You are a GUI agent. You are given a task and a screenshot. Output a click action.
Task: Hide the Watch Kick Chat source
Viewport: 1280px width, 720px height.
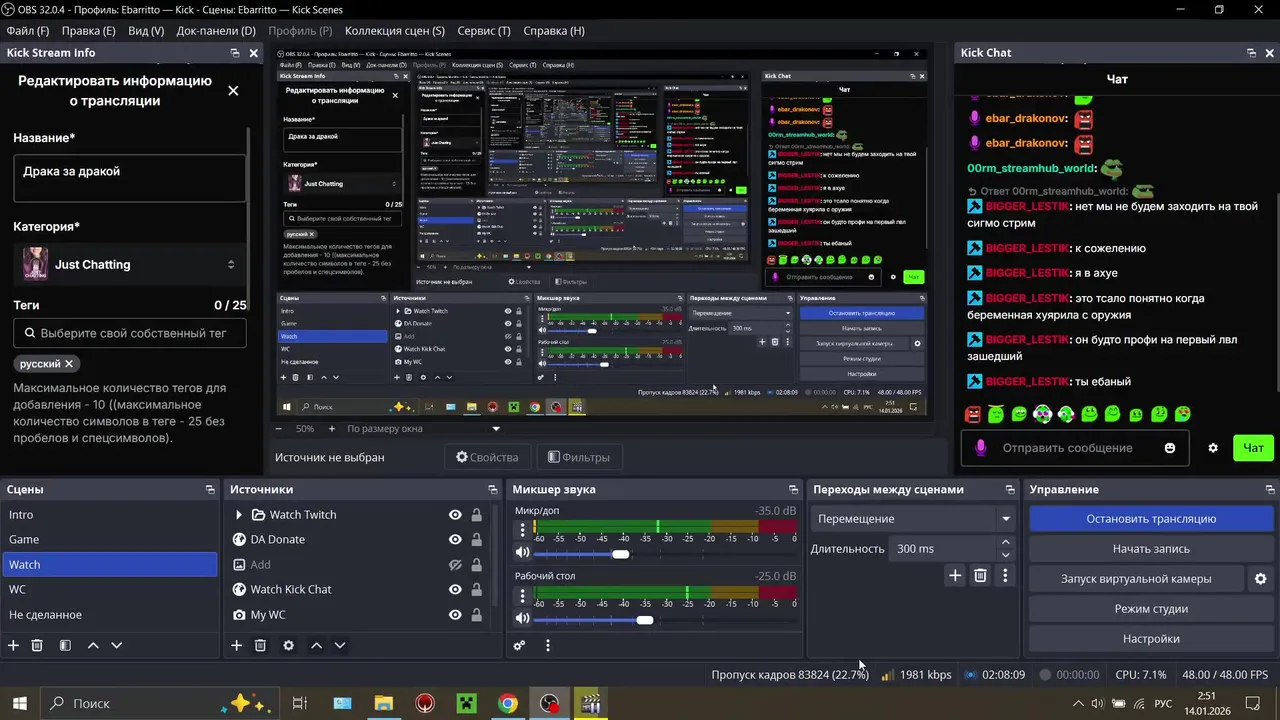click(x=455, y=589)
